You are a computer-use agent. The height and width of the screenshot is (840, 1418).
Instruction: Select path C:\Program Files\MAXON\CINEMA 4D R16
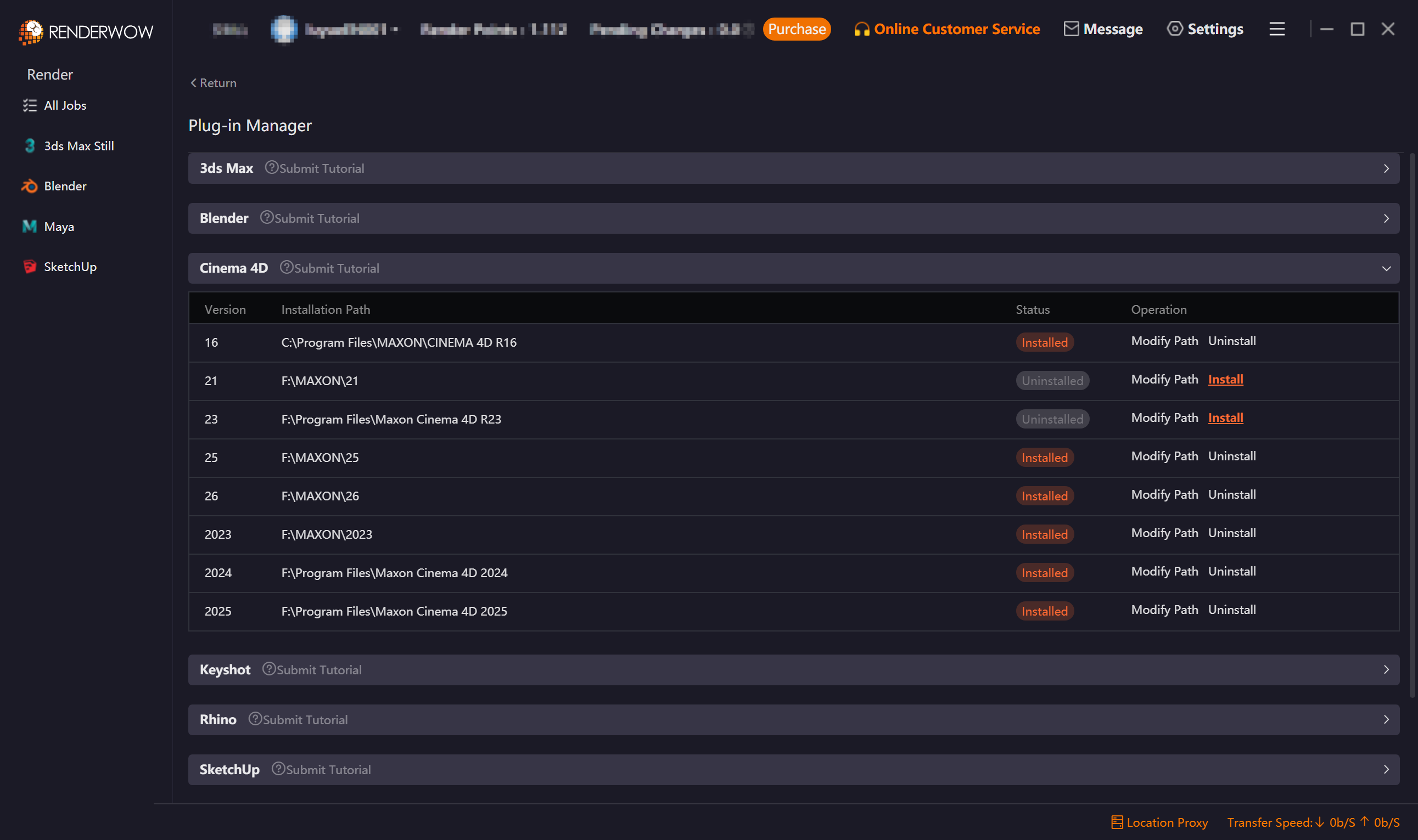pos(399,342)
